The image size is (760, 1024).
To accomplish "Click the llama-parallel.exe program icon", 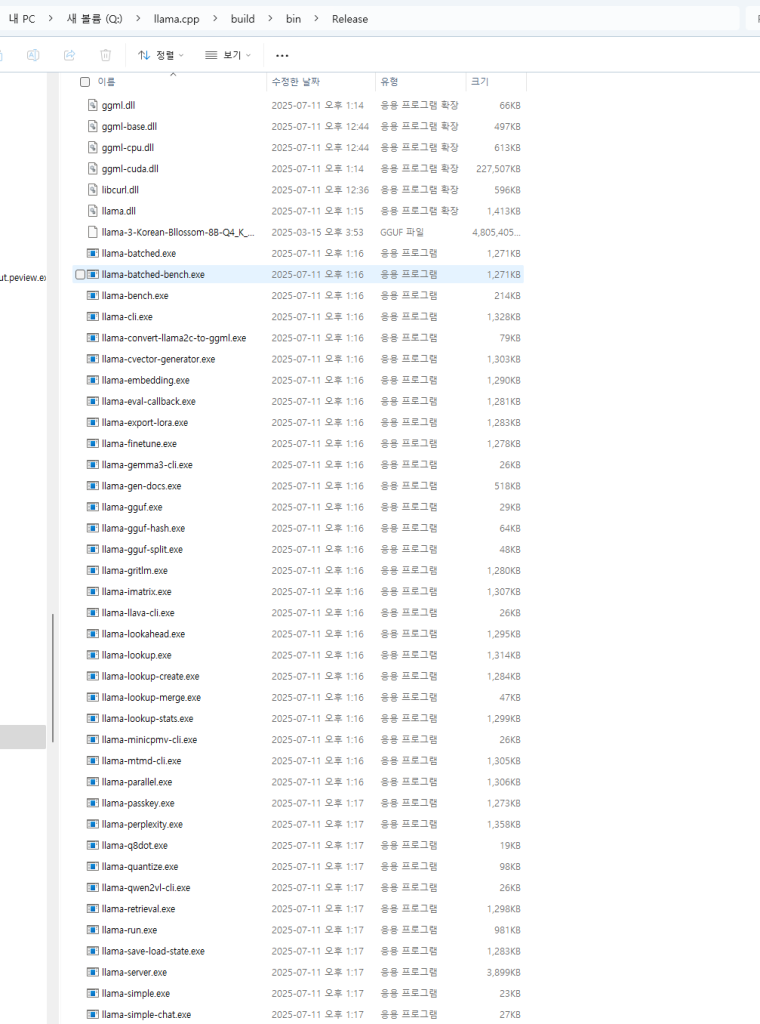I will [x=93, y=782].
